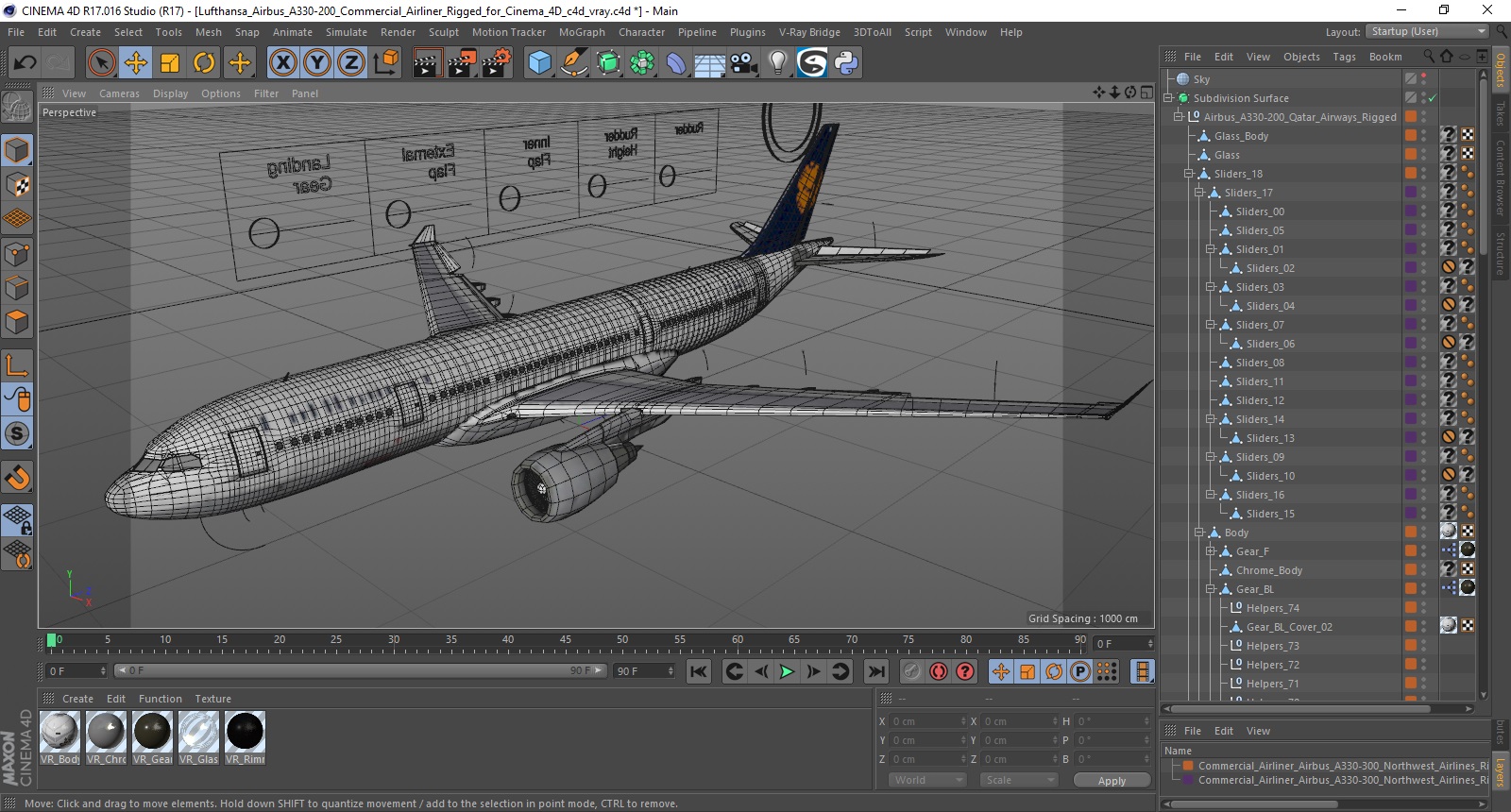The image size is (1511, 812).
Task: Collapse the Body tree node
Action: point(1199,533)
